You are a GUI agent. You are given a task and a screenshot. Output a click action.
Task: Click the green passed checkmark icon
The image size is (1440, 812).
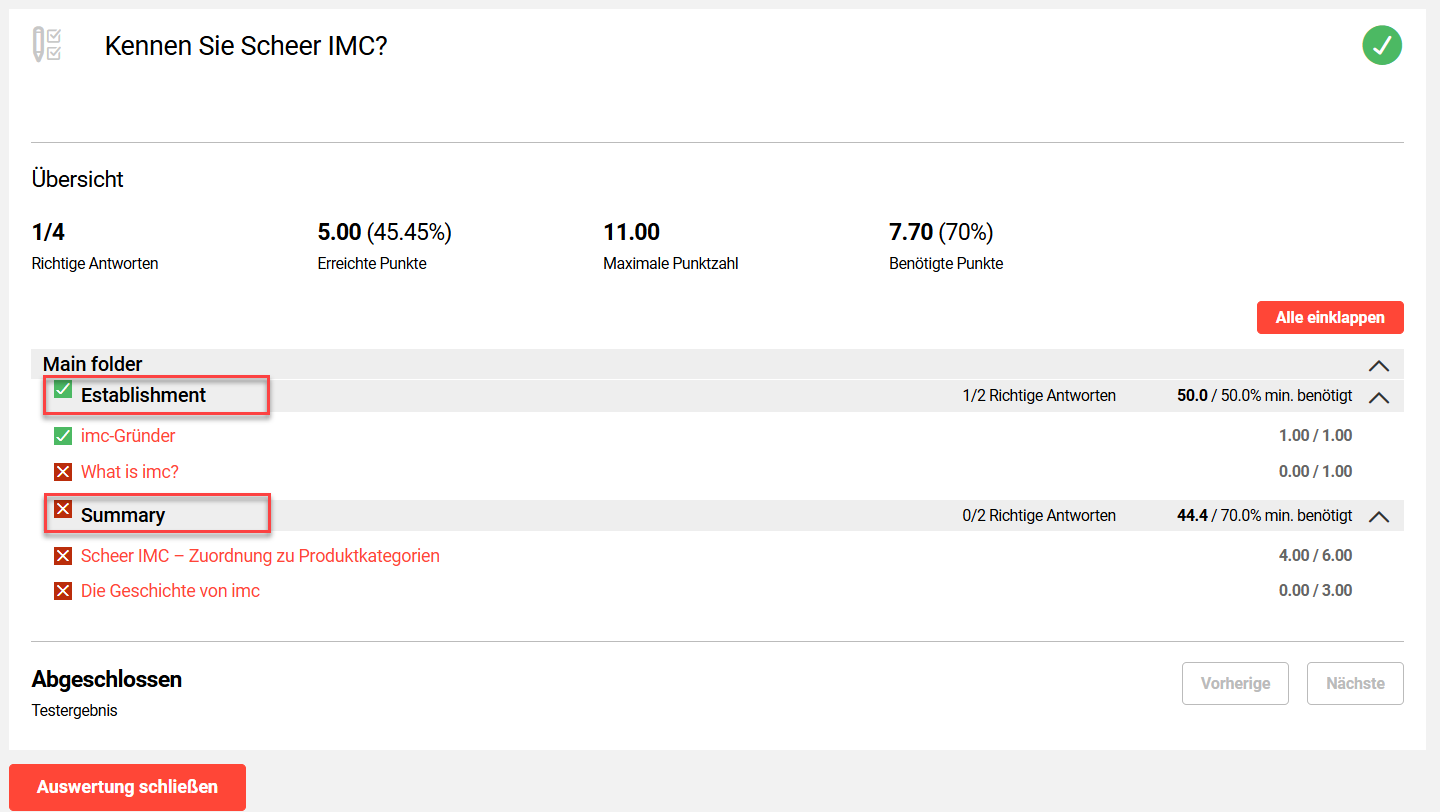1382,45
